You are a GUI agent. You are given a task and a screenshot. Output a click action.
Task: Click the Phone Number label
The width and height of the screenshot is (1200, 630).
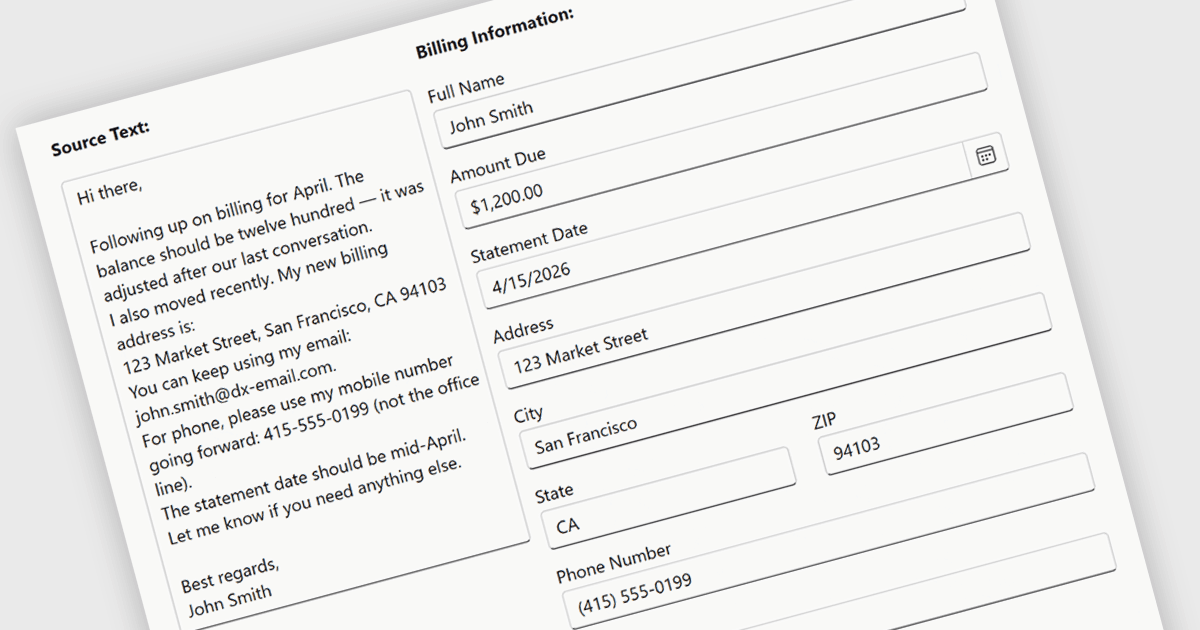614,562
